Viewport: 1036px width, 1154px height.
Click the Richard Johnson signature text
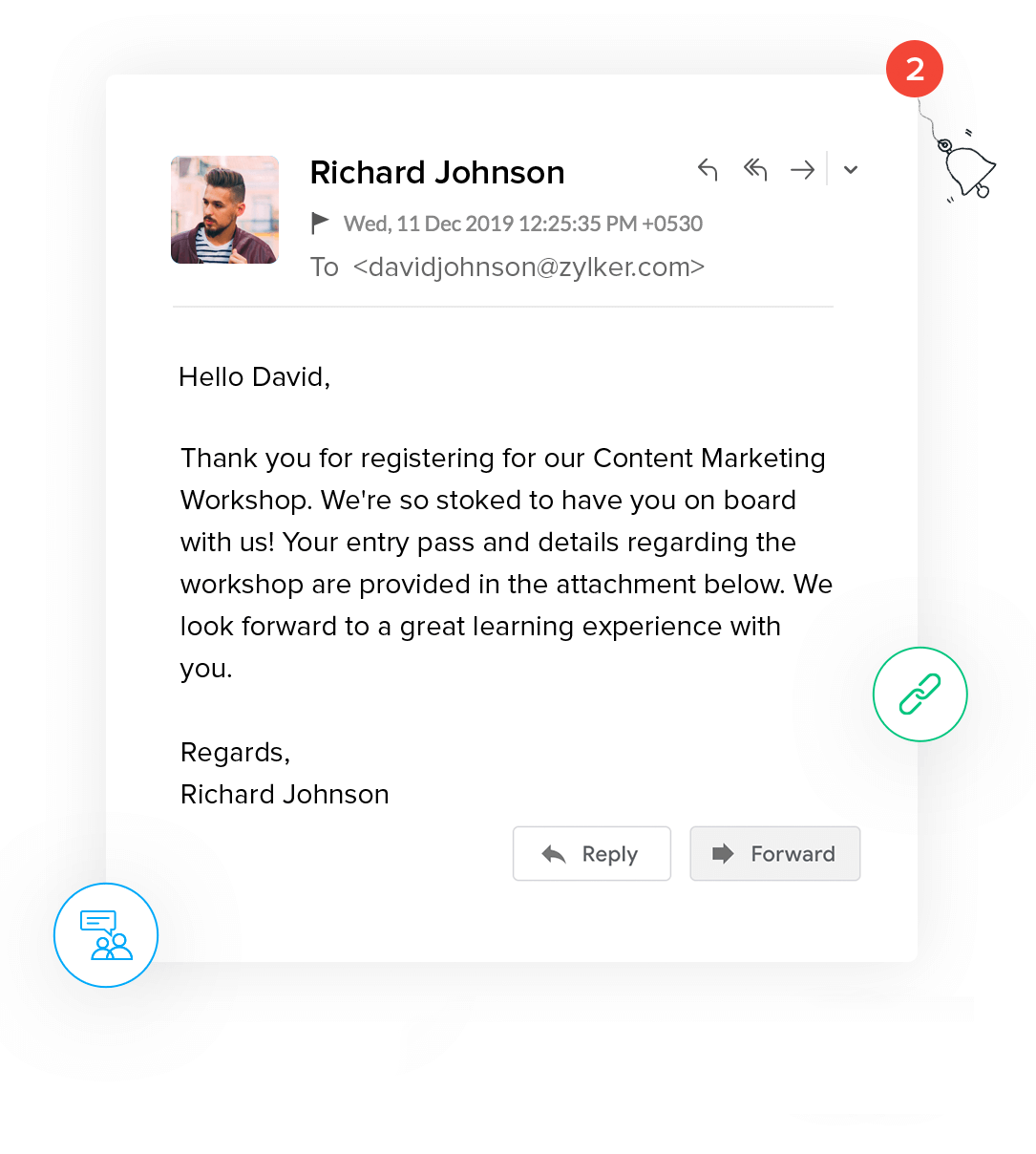285,795
